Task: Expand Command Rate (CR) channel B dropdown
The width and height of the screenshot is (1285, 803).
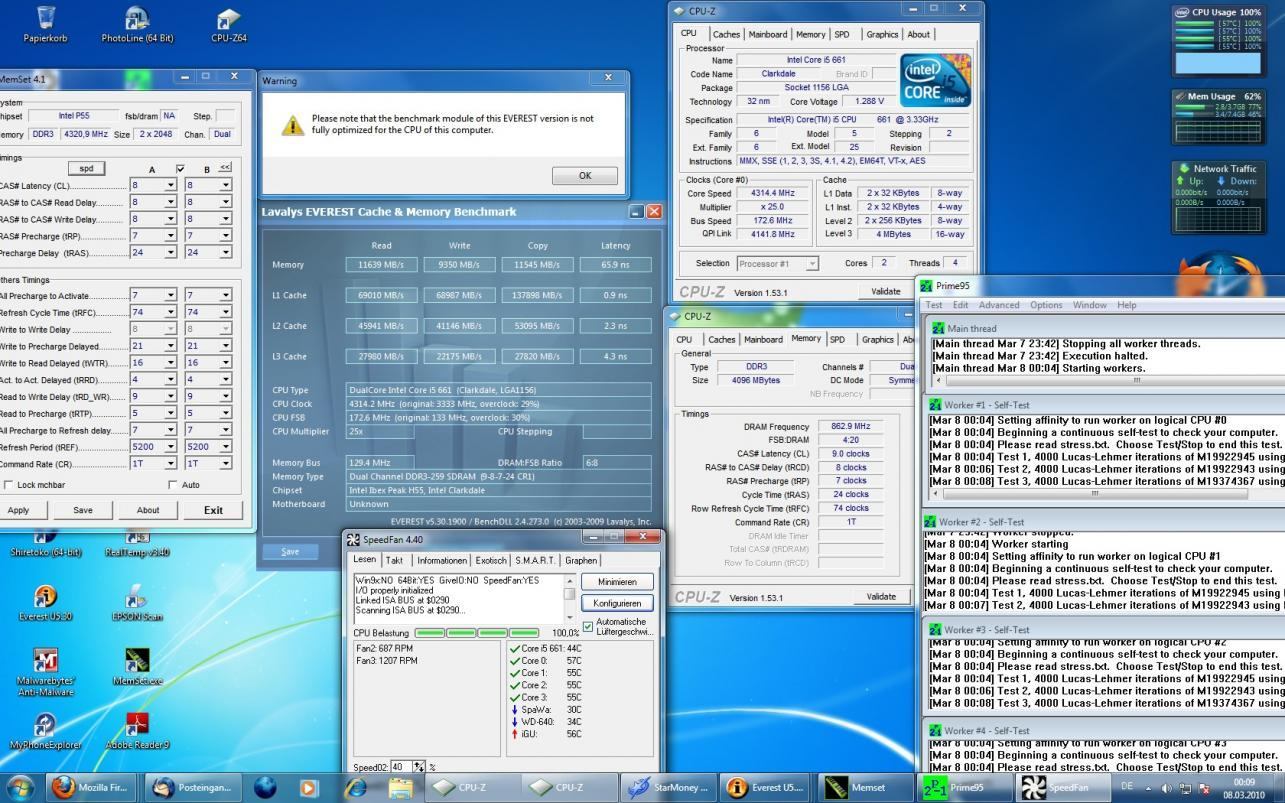Action: click(226, 464)
